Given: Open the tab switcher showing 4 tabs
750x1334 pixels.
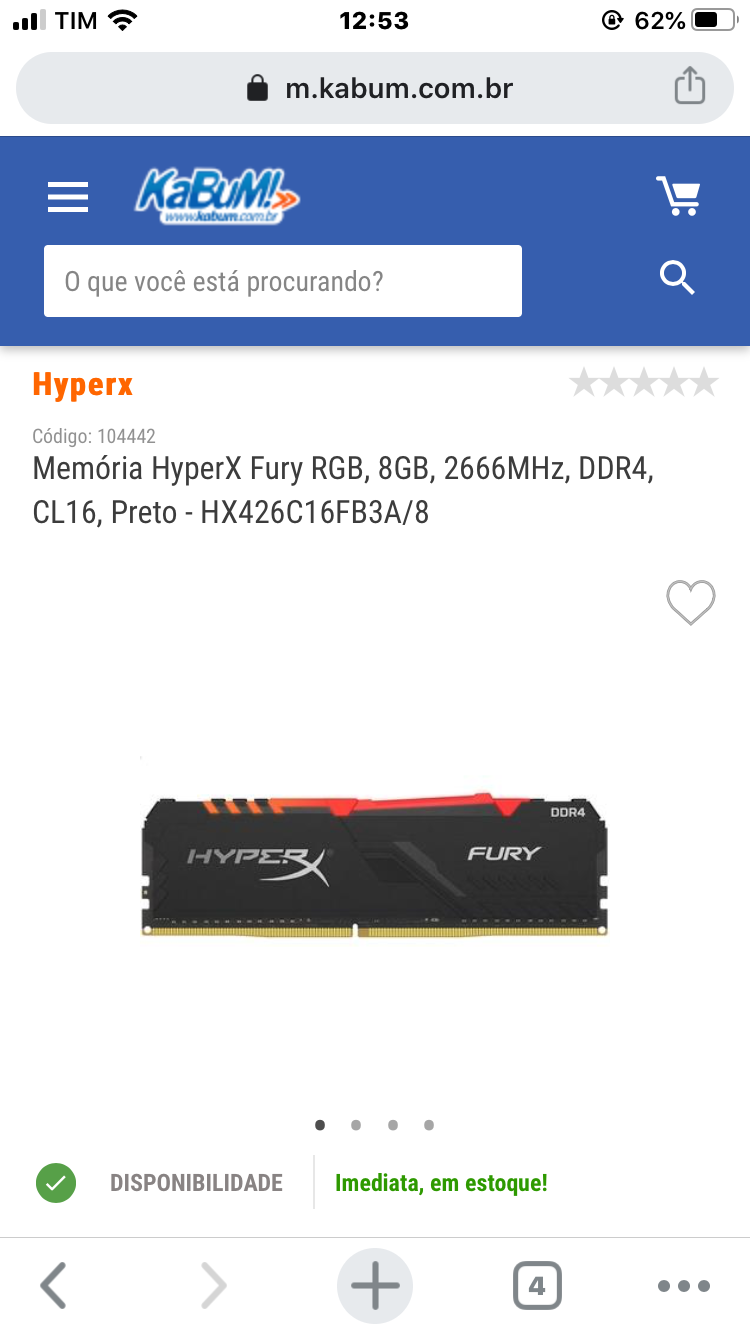Looking at the screenshot, I should point(537,1286).
